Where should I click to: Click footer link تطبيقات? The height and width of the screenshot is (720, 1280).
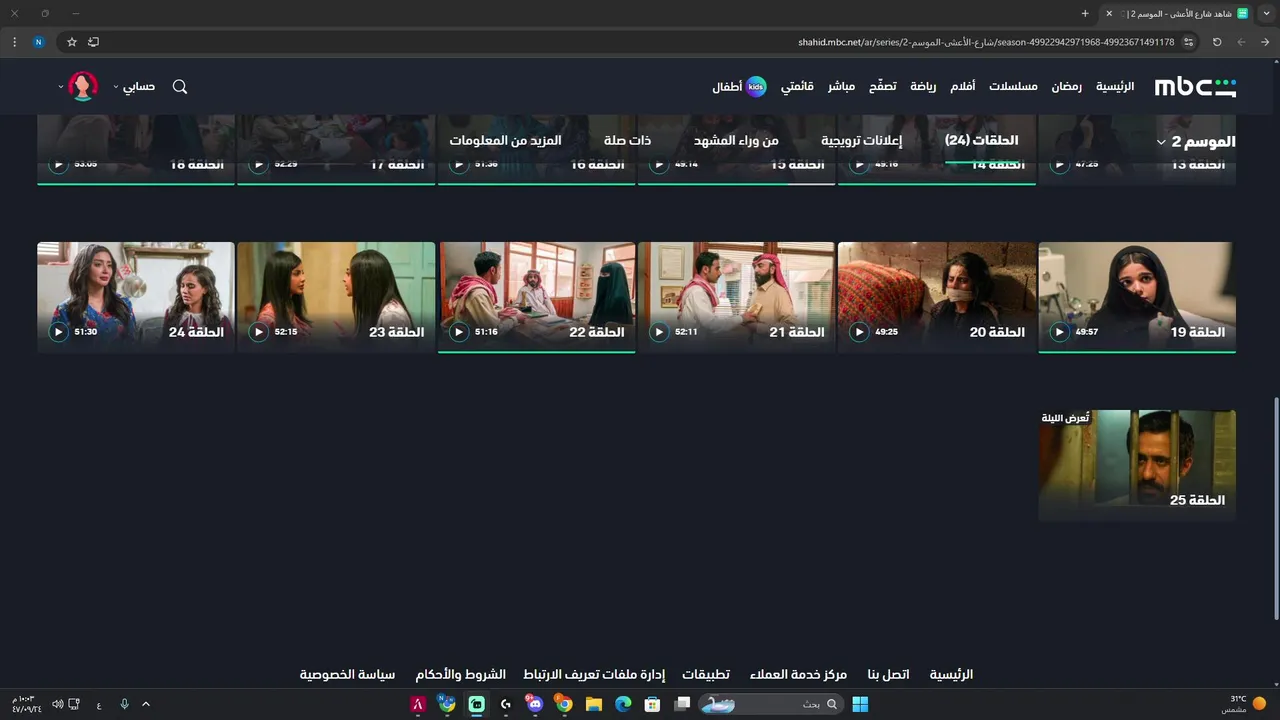tap(706, 675)
